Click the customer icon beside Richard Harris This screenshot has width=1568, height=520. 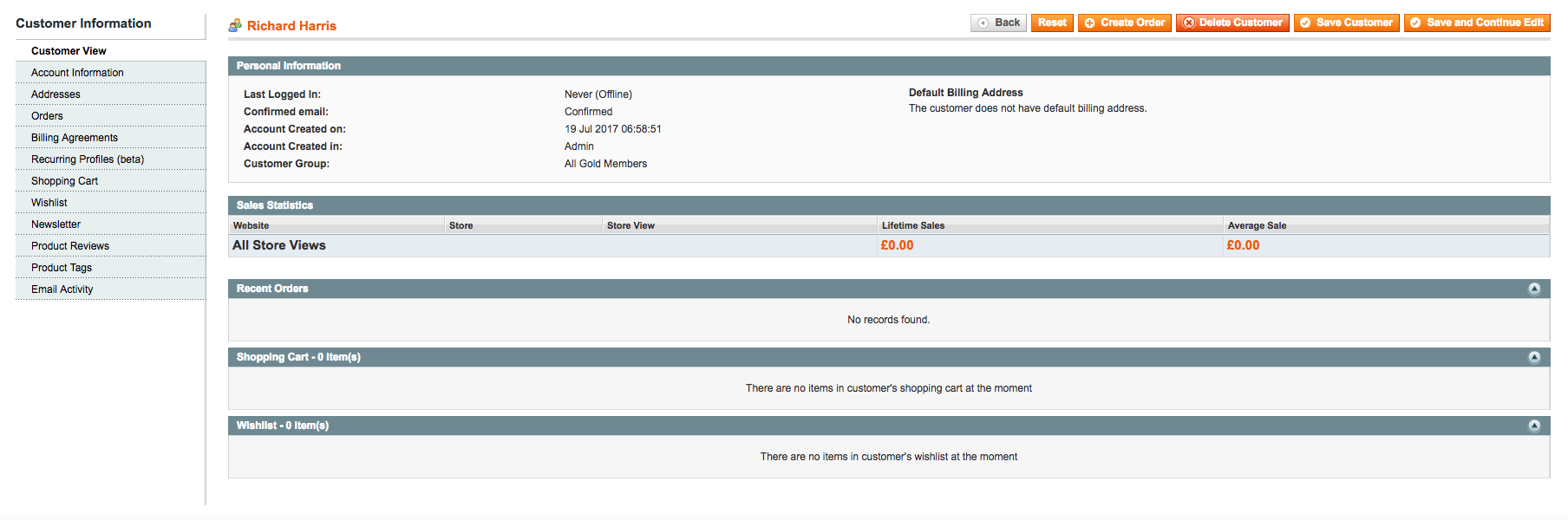[x=235, y=26]
